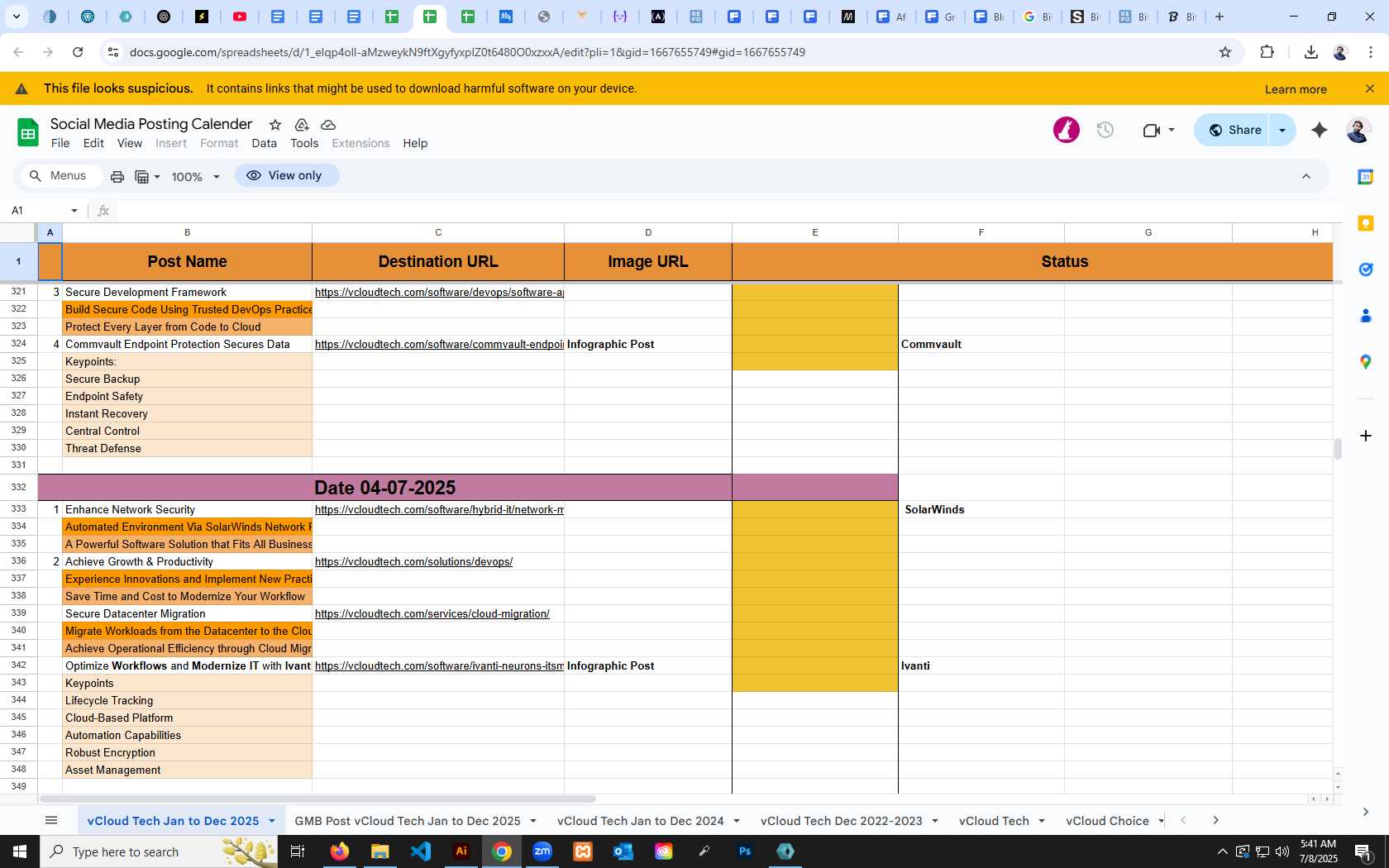The height and width of the screenshot is (868, 1389).
Task: Open the Google account profile picture
Action: (1358, 130)
